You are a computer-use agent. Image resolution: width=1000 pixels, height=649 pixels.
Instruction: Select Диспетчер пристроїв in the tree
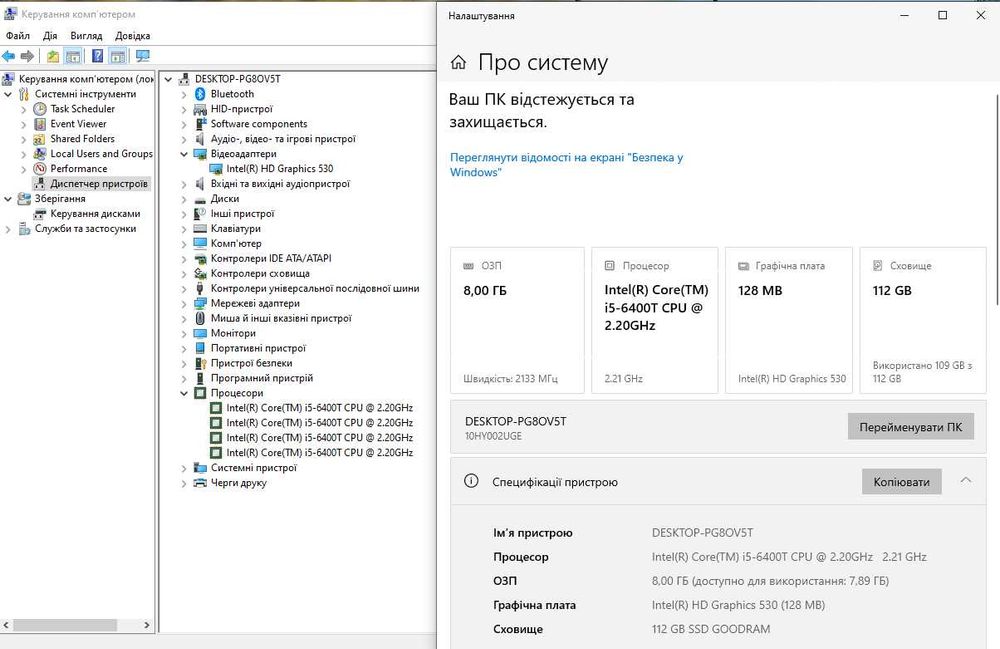tap(99, 184)
